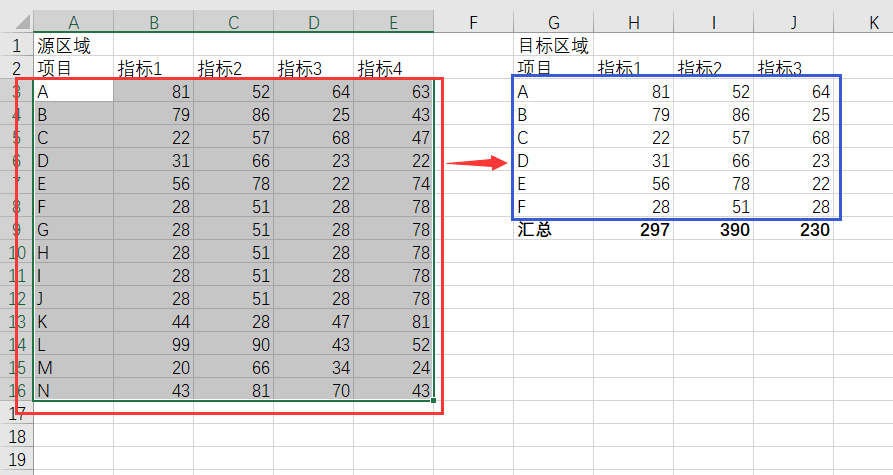
Task: Click value 68 in column D
Action: pos(314,137)
